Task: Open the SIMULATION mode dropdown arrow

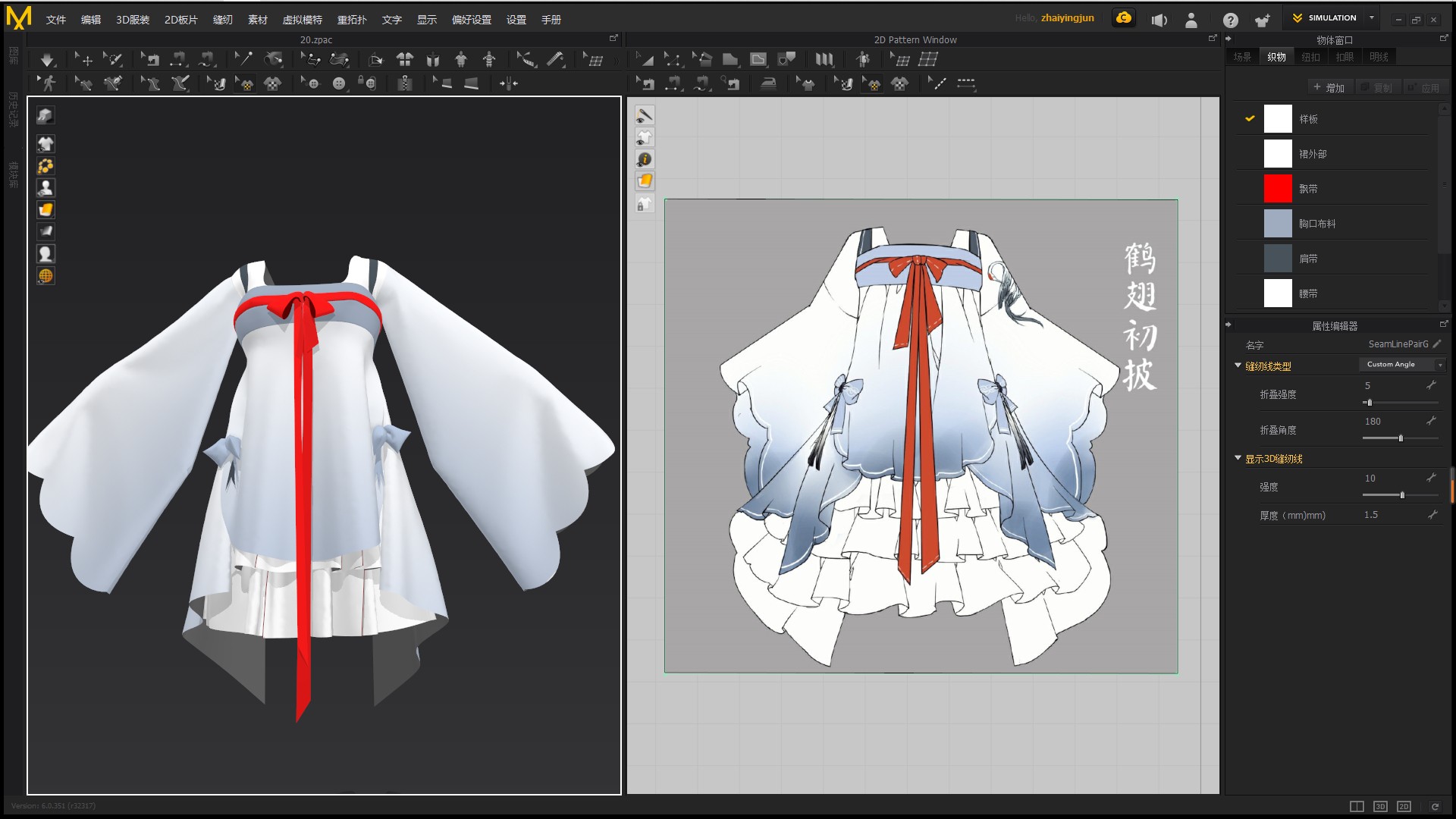Action: point(1371,17)
